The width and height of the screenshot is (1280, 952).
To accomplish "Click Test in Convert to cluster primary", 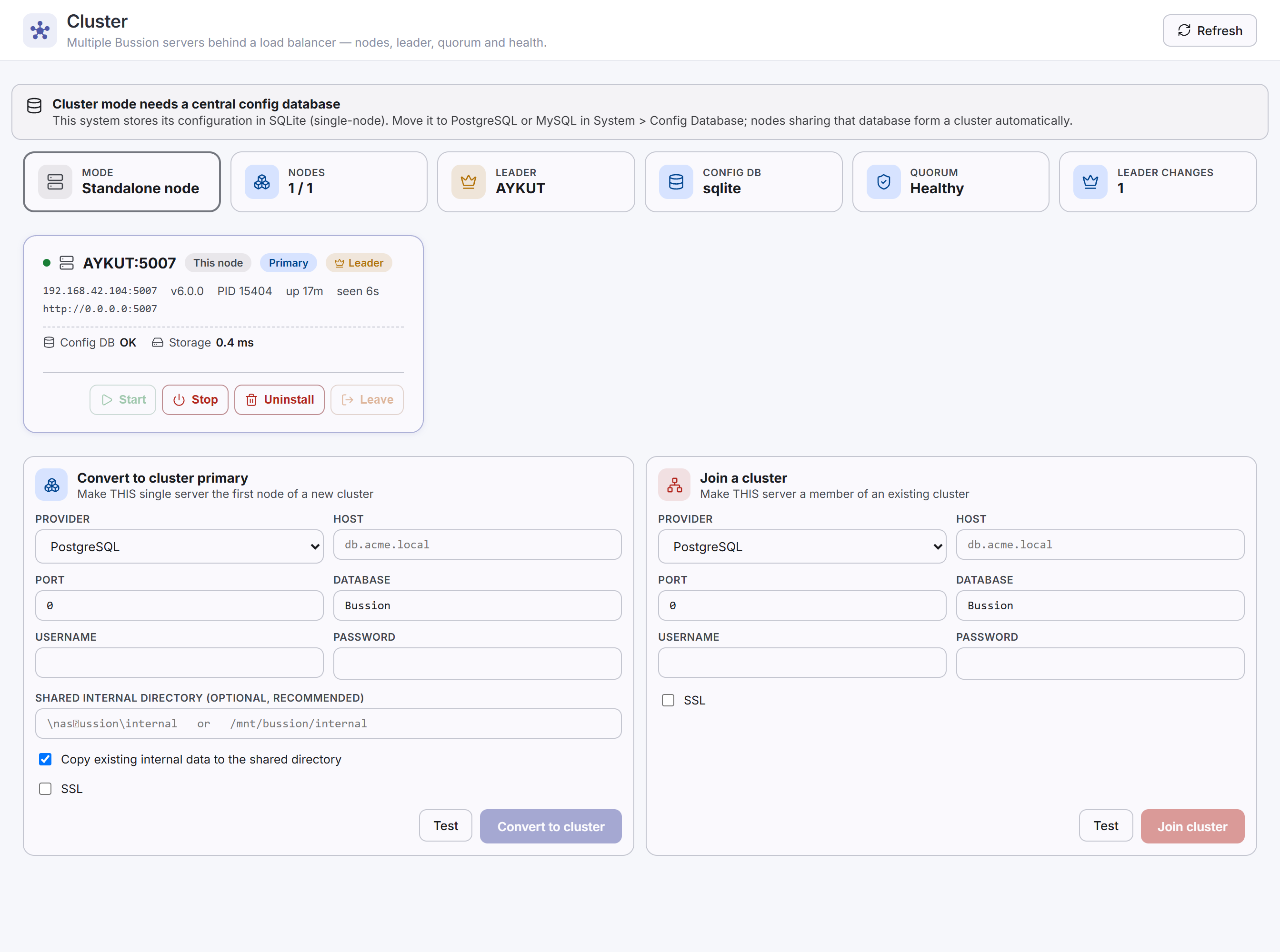I will pyautogui.click(x=446, y=826).
